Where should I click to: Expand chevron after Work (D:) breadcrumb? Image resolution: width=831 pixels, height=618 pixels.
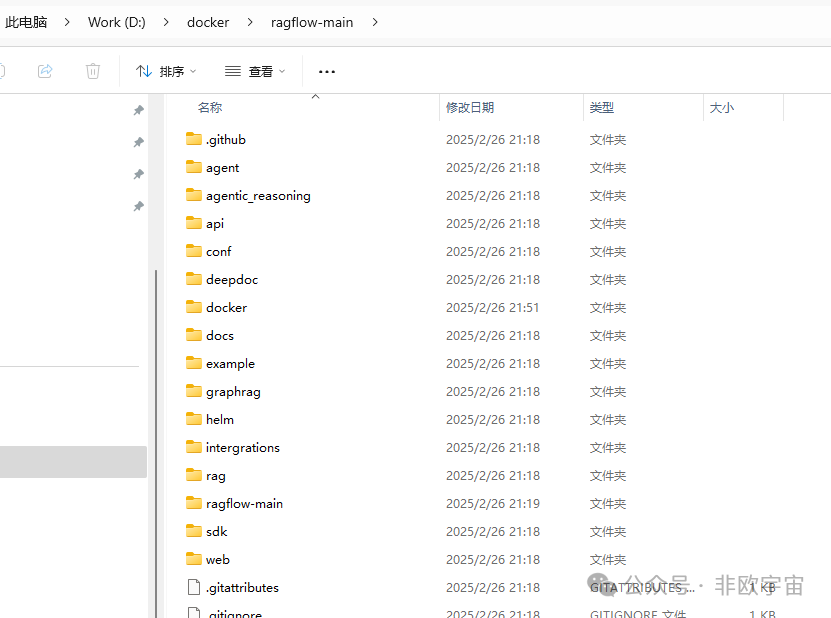coord(166,22)
